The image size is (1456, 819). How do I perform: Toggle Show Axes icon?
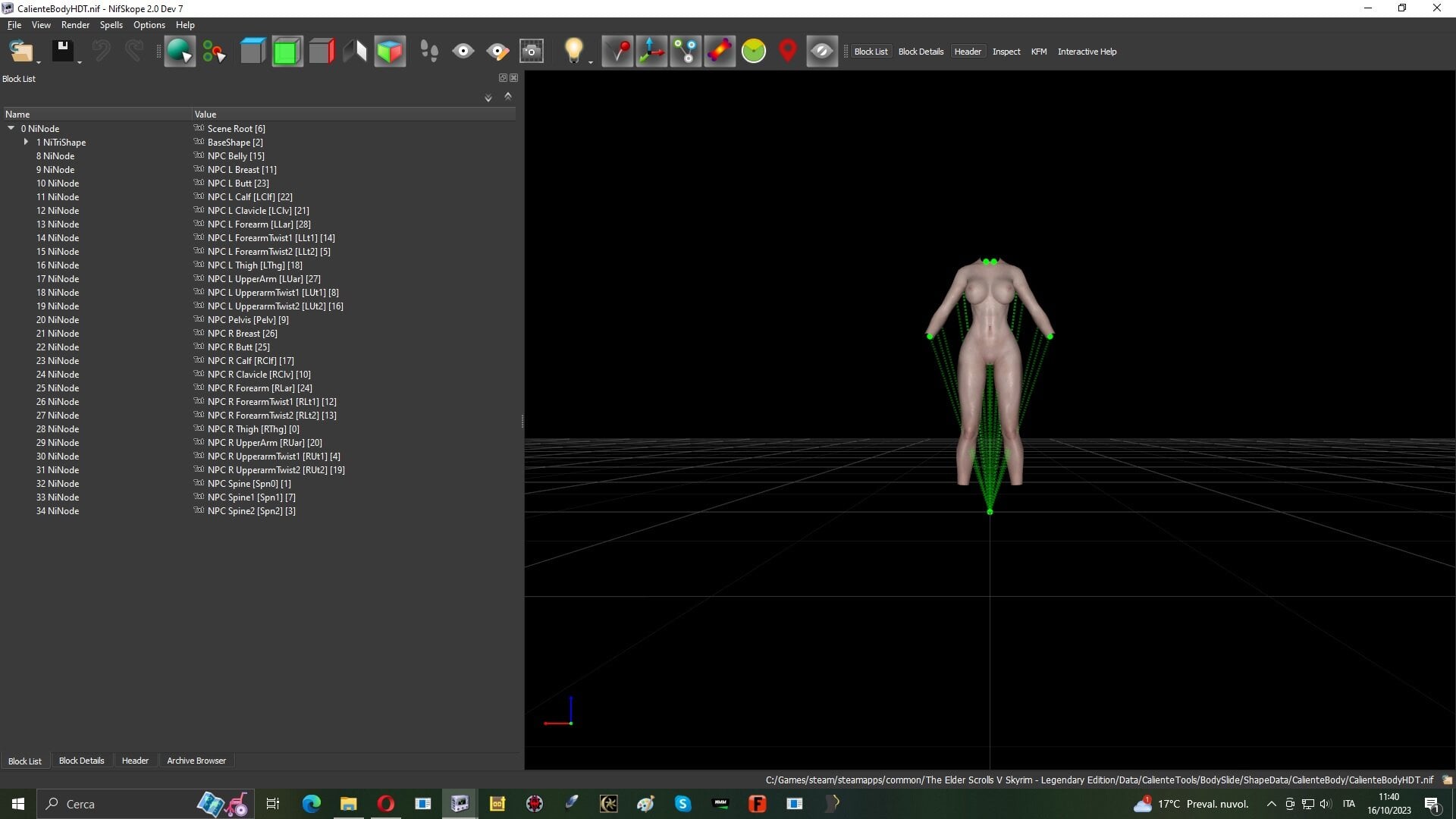click(651, 52)
